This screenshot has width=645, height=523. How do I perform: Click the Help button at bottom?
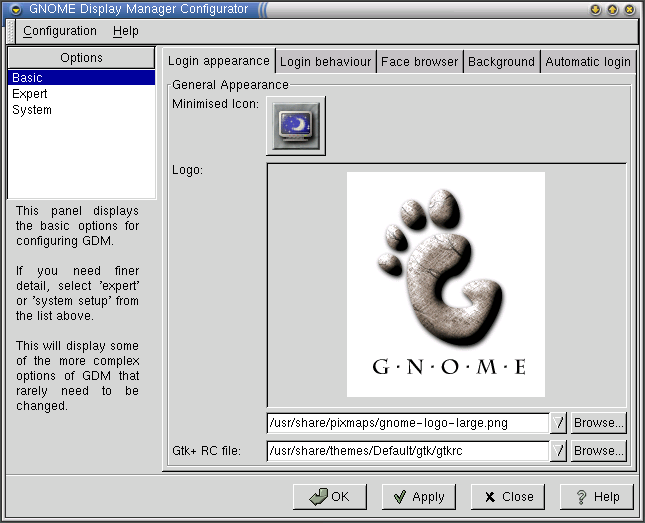click(x=596, y=497)
